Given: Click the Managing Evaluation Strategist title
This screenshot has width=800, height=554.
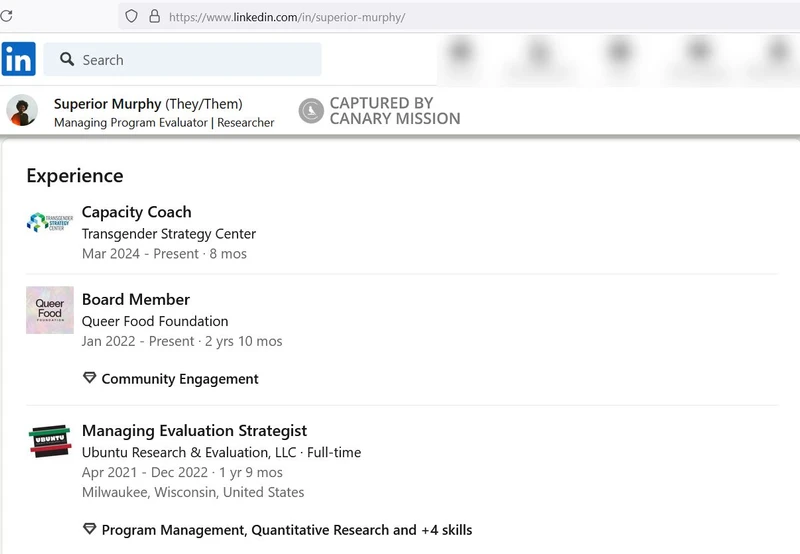Looking at the screenshot, I should [x=194, y=431].
